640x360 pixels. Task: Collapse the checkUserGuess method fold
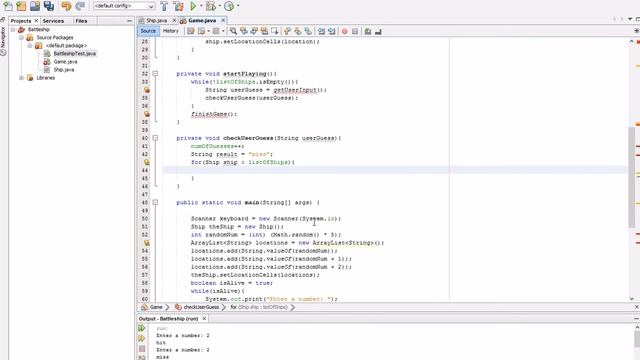[x=155, y=138]
